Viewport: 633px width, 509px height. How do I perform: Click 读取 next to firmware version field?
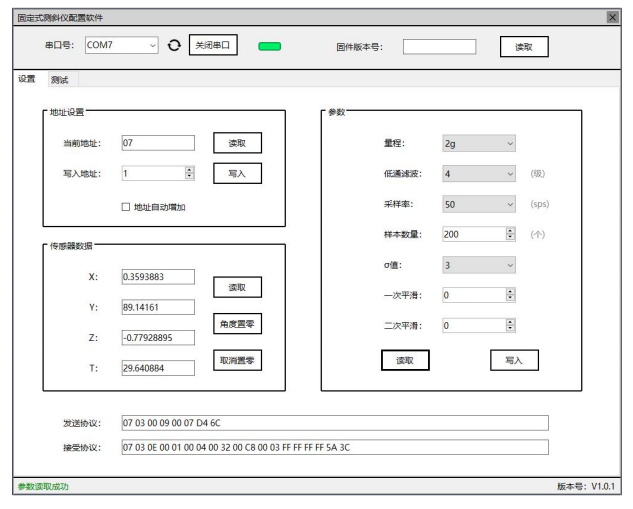pyautogui.click(x=523, y=45)
